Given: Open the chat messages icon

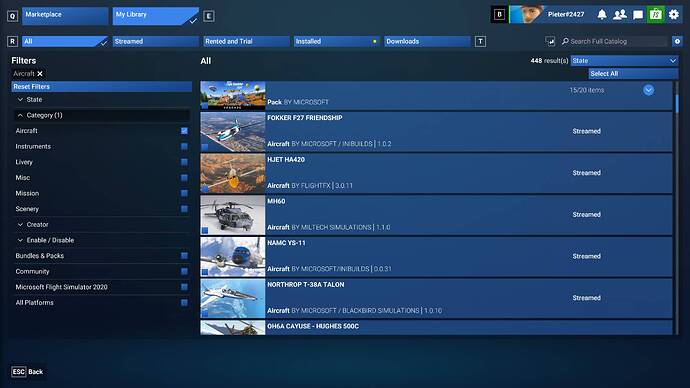Looking at the screenshot, I should pos(638,15).
